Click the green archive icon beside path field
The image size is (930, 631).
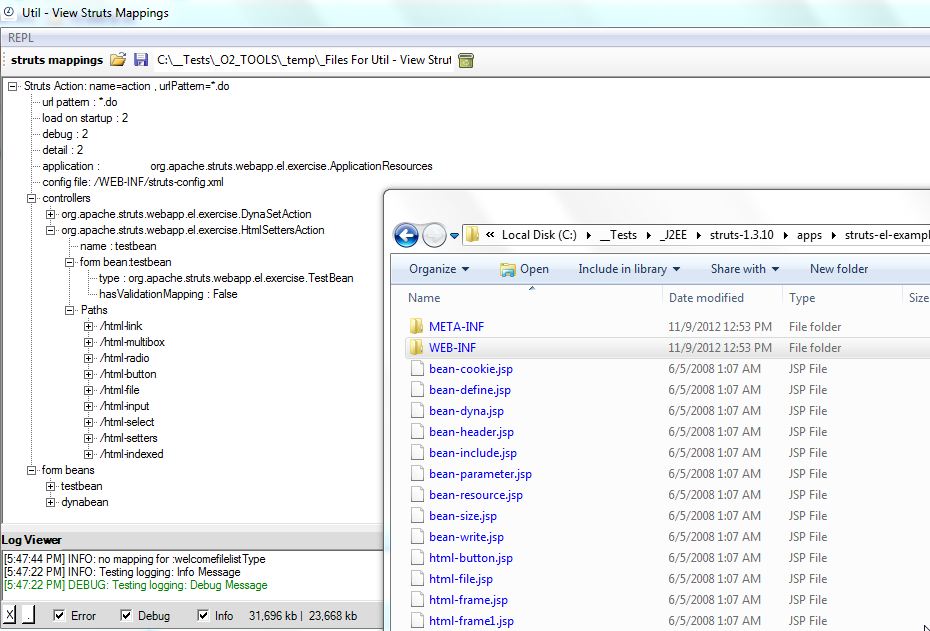[x=466, y=60]
